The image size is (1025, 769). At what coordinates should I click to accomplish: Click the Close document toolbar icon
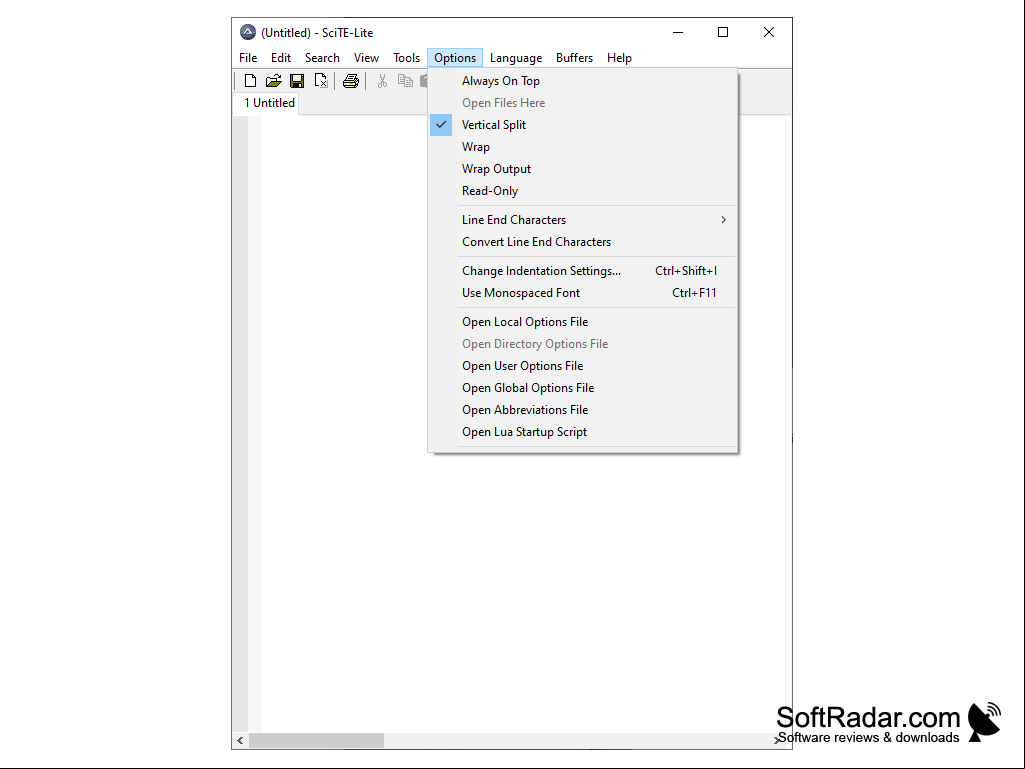320,80
